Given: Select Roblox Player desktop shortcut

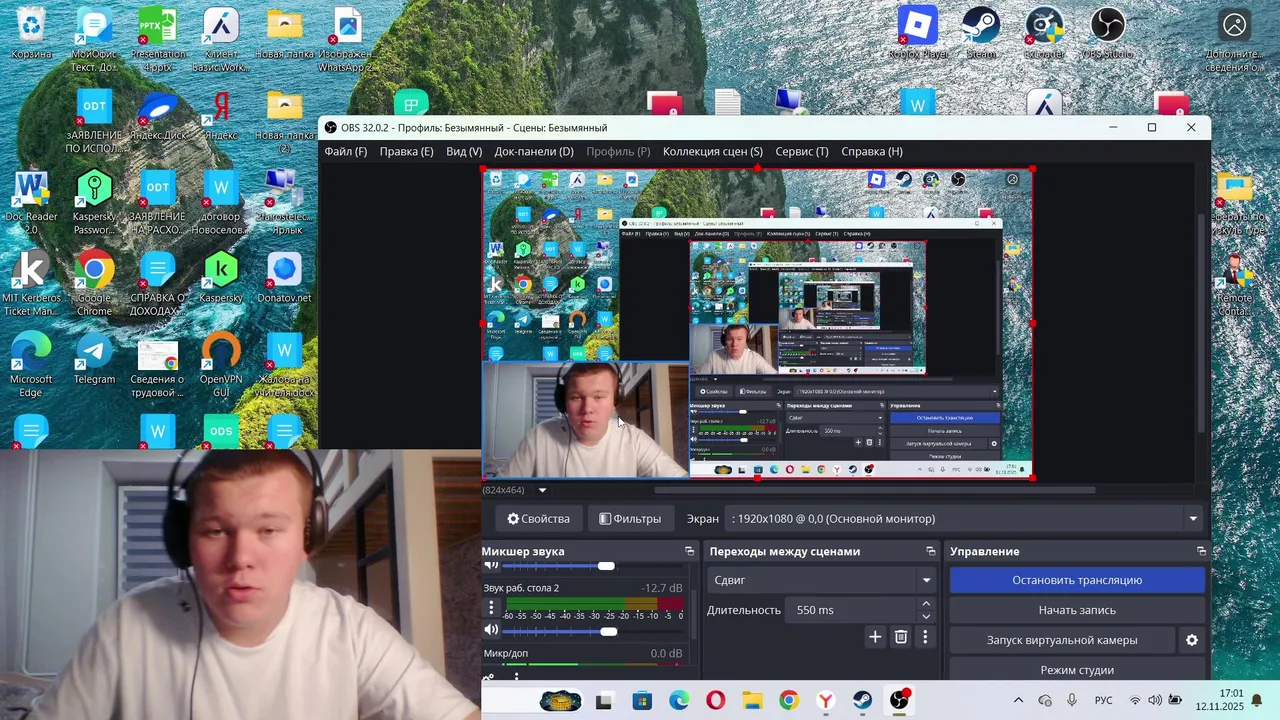Looking at the screenshot, I should [x=918, y=33].
